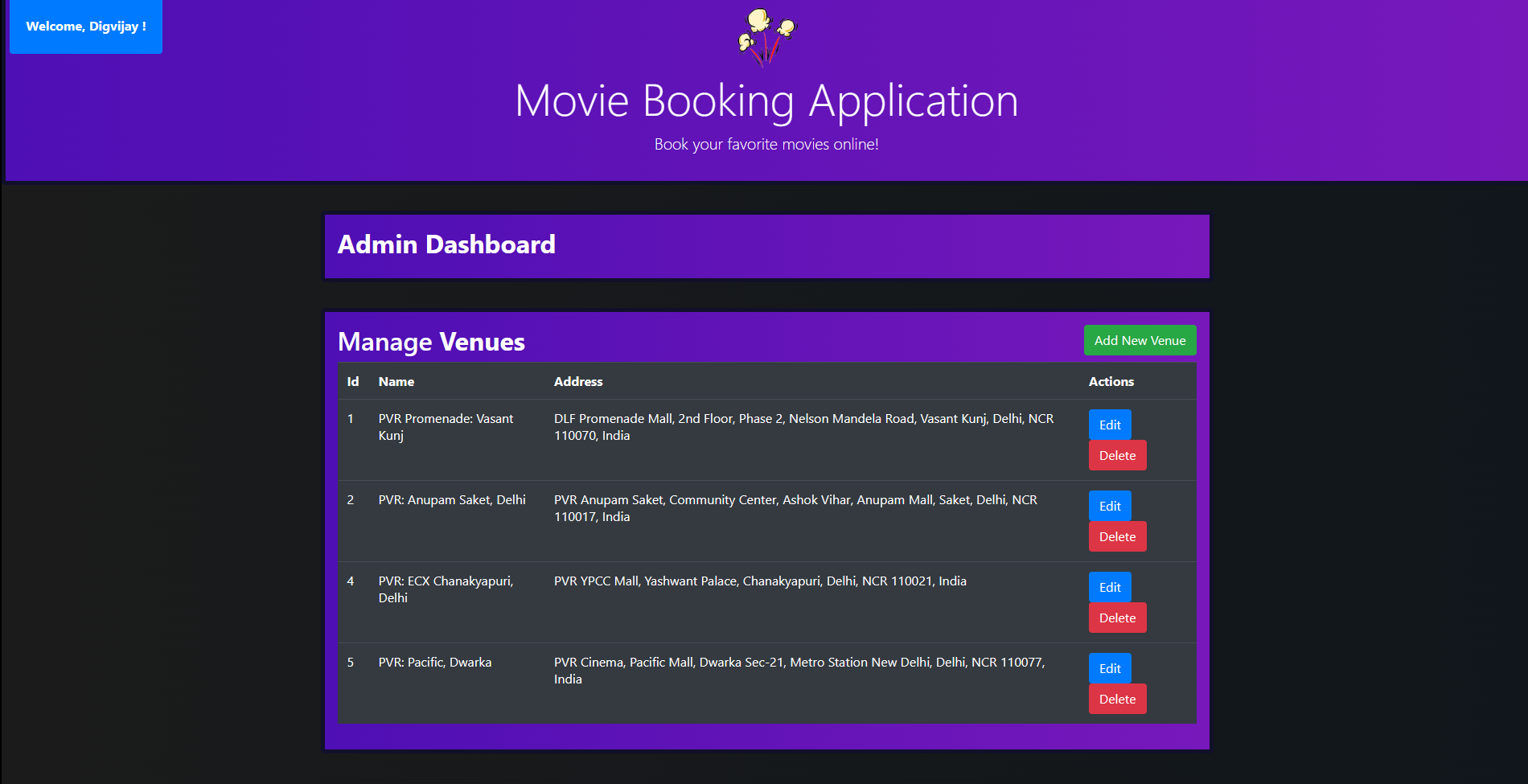Edit the PVR: Pacific, Dwarka venue

coord(1109,668)
